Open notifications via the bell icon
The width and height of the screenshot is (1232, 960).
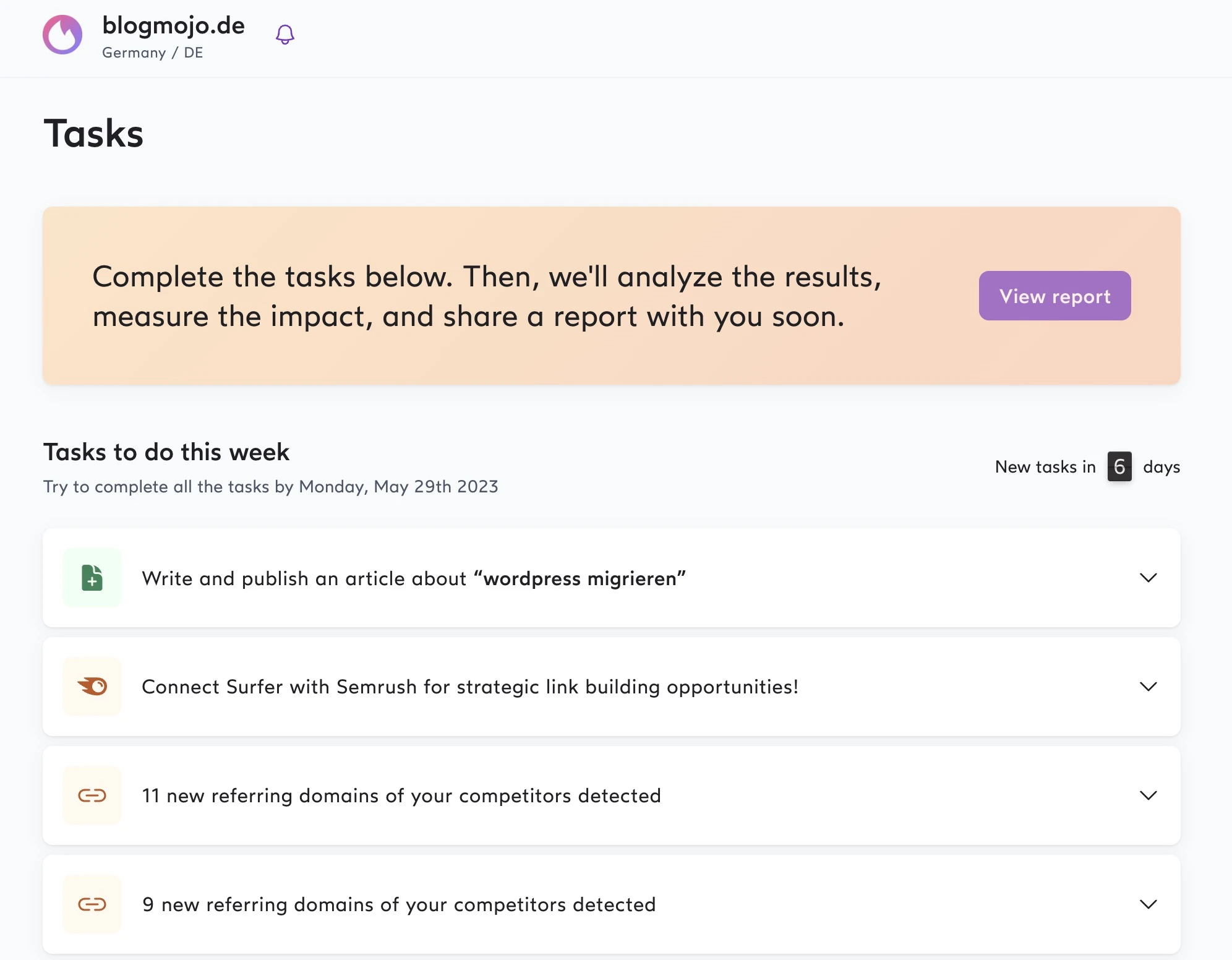click(284, 35)
